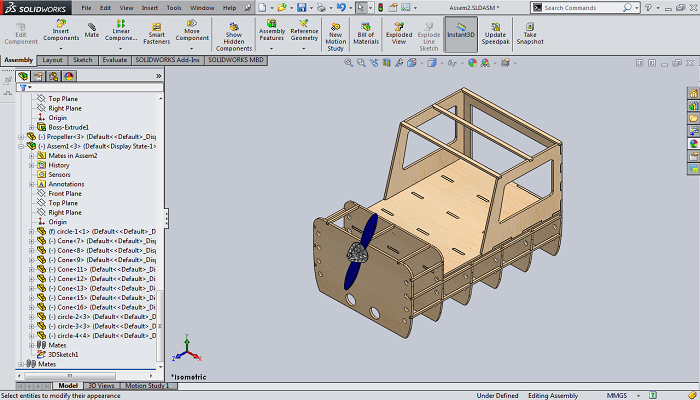700x400 pixels.
Task: Take Snapshot of the assembly
Action: point(530,33)
